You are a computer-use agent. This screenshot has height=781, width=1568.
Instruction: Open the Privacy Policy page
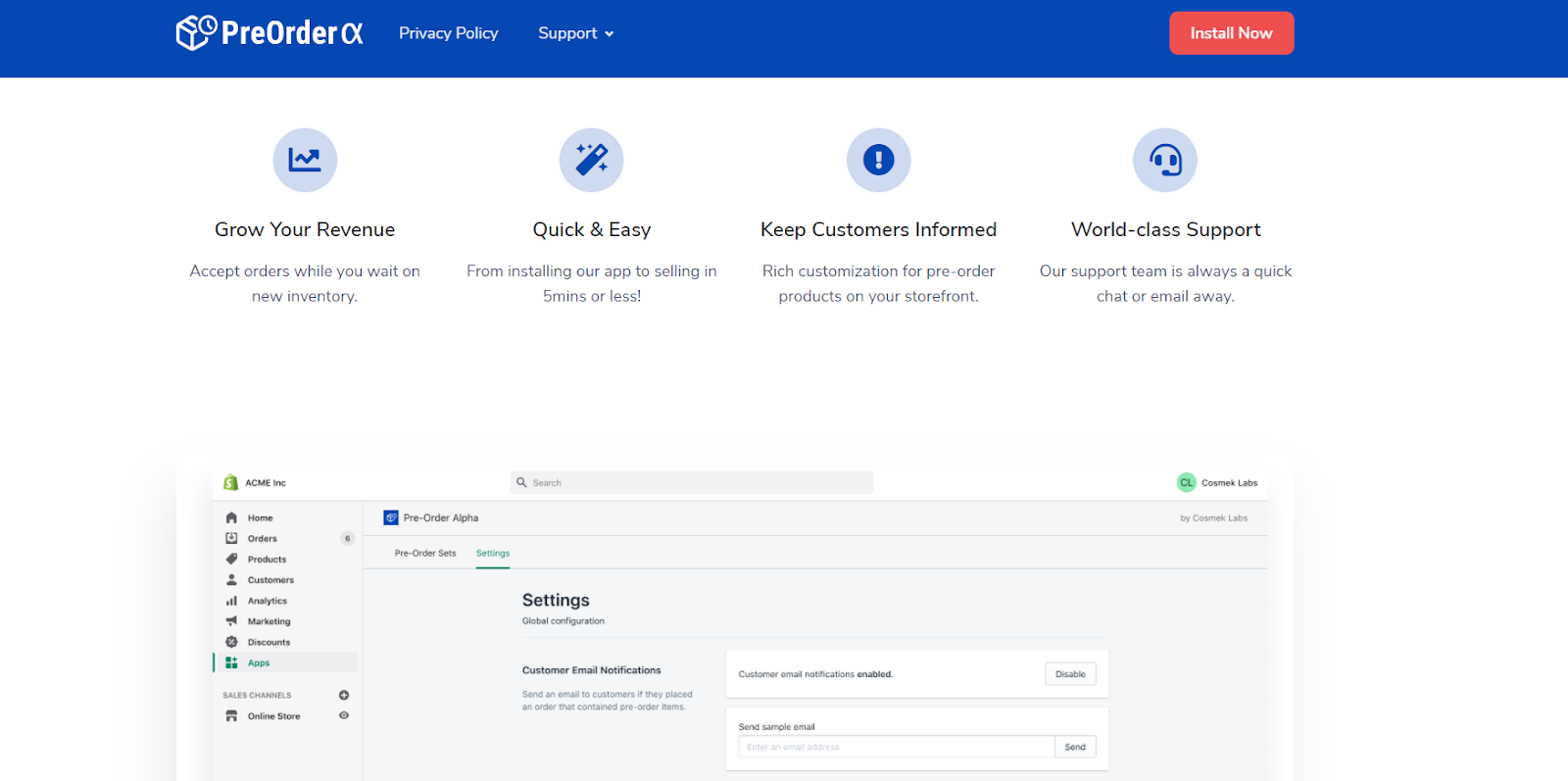click(448, 33)
